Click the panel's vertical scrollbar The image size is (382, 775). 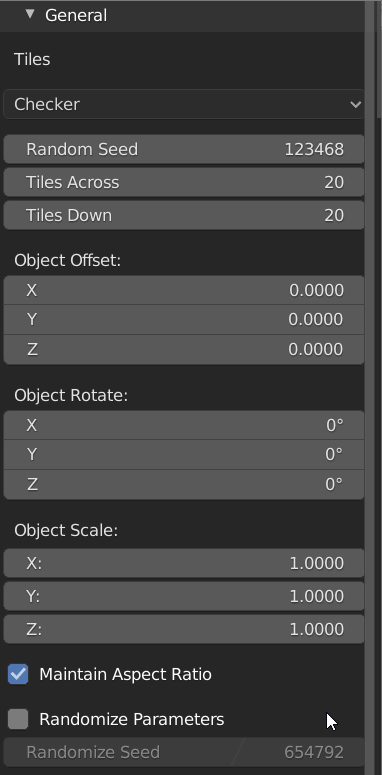coord(380,59)
